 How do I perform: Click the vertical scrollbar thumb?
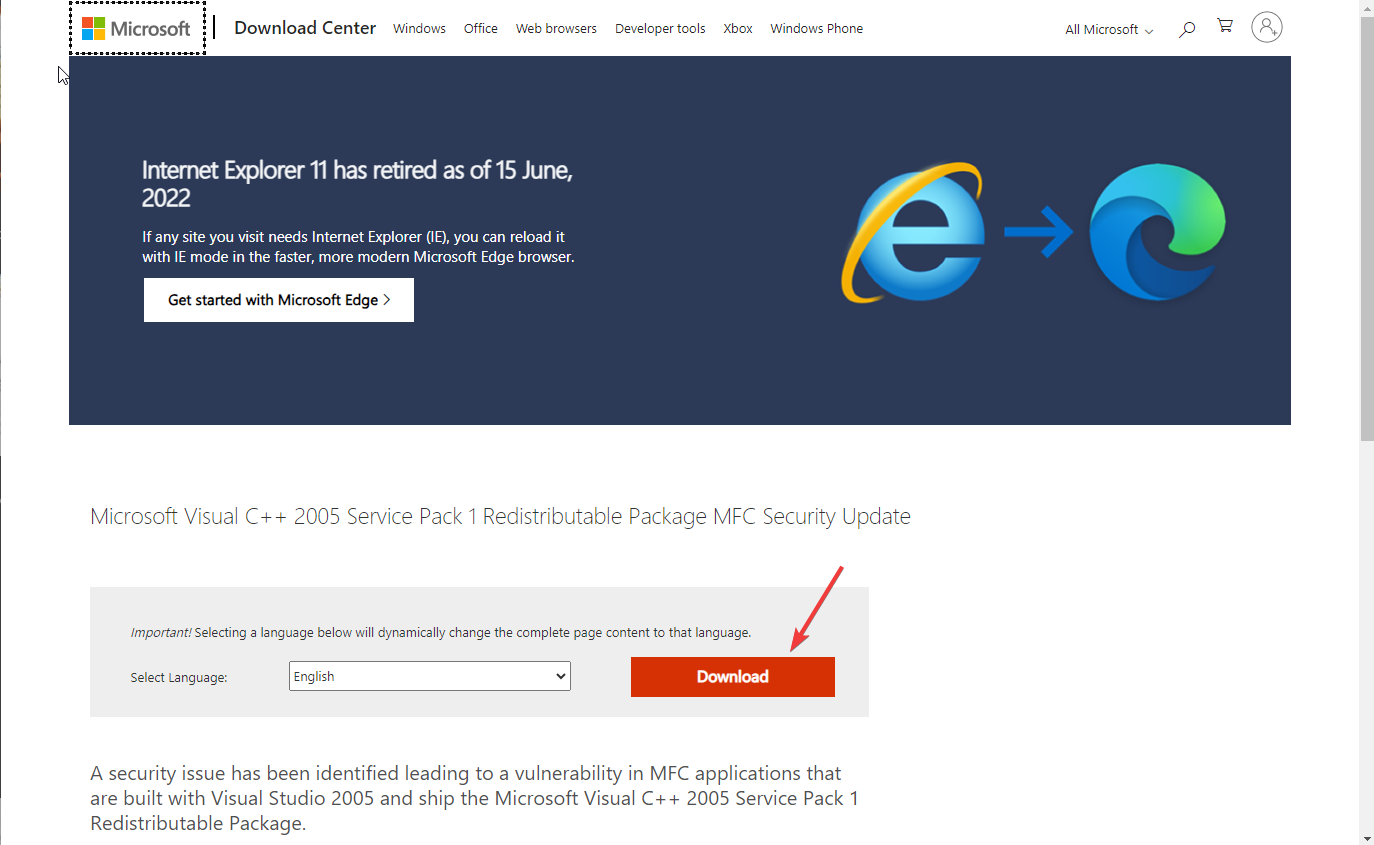(x=1367, y=228)
